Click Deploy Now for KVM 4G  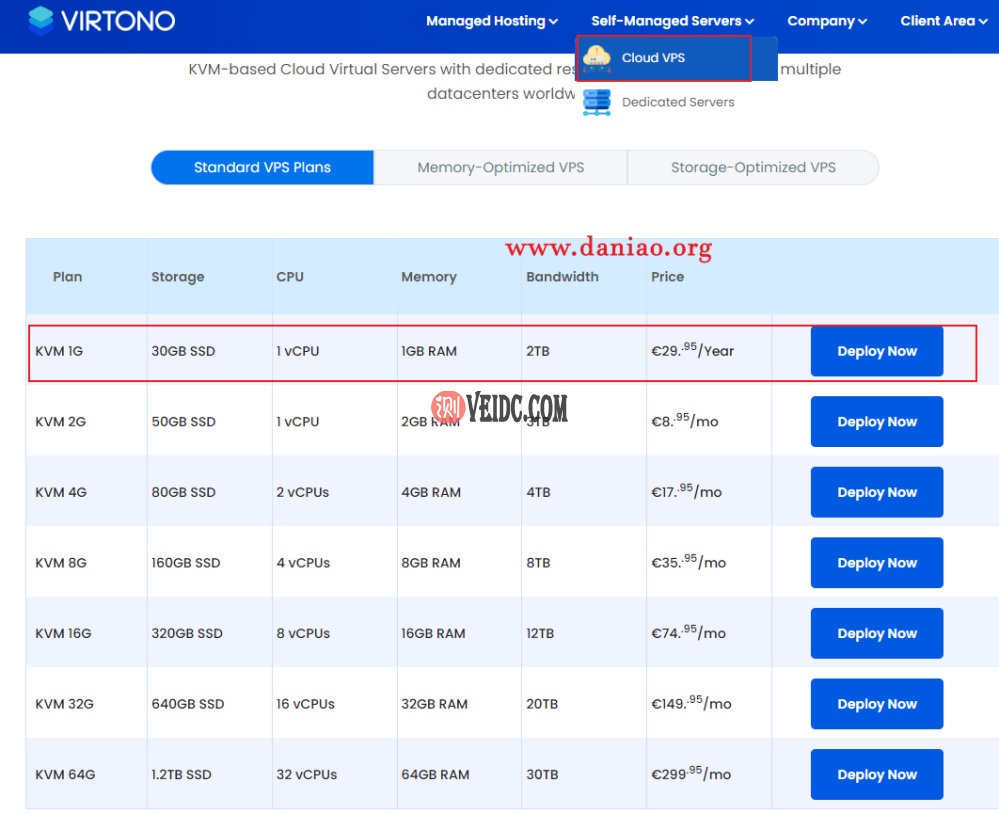click(x=876, y=492)
